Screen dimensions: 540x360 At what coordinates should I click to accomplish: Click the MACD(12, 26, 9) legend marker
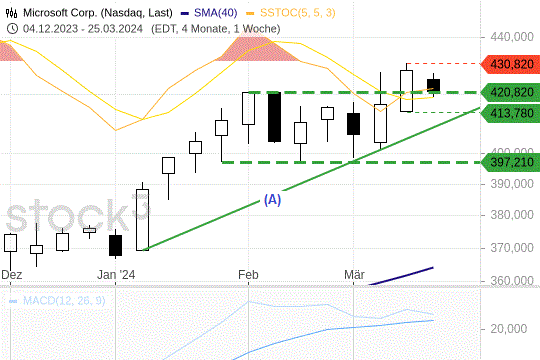tap(13, 301)
